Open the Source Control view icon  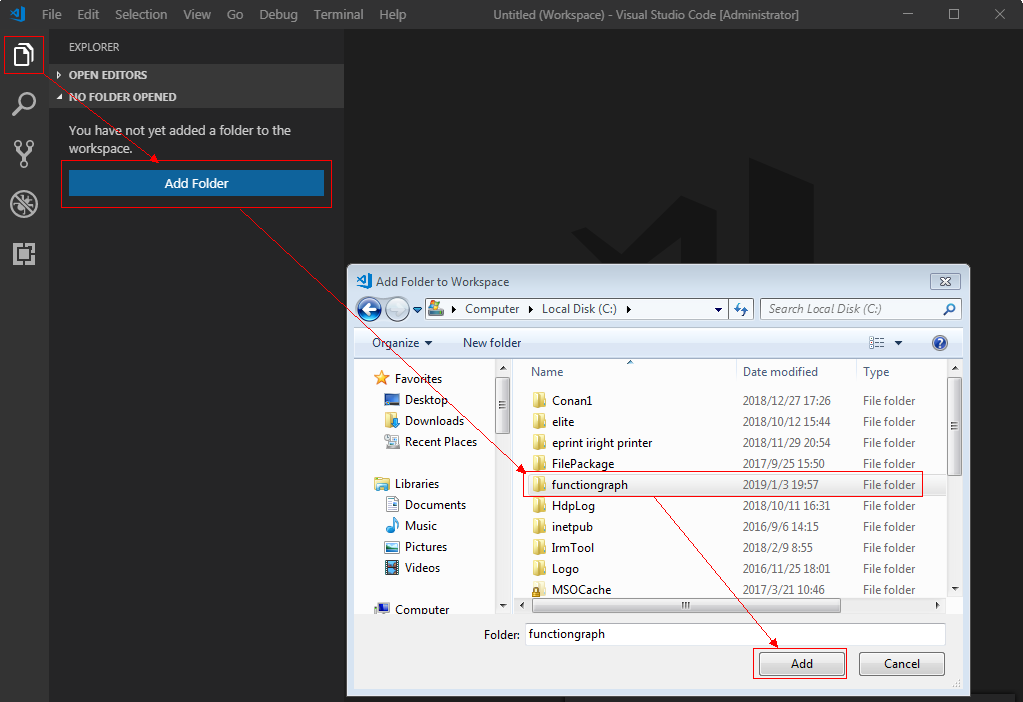coord(24,154)
